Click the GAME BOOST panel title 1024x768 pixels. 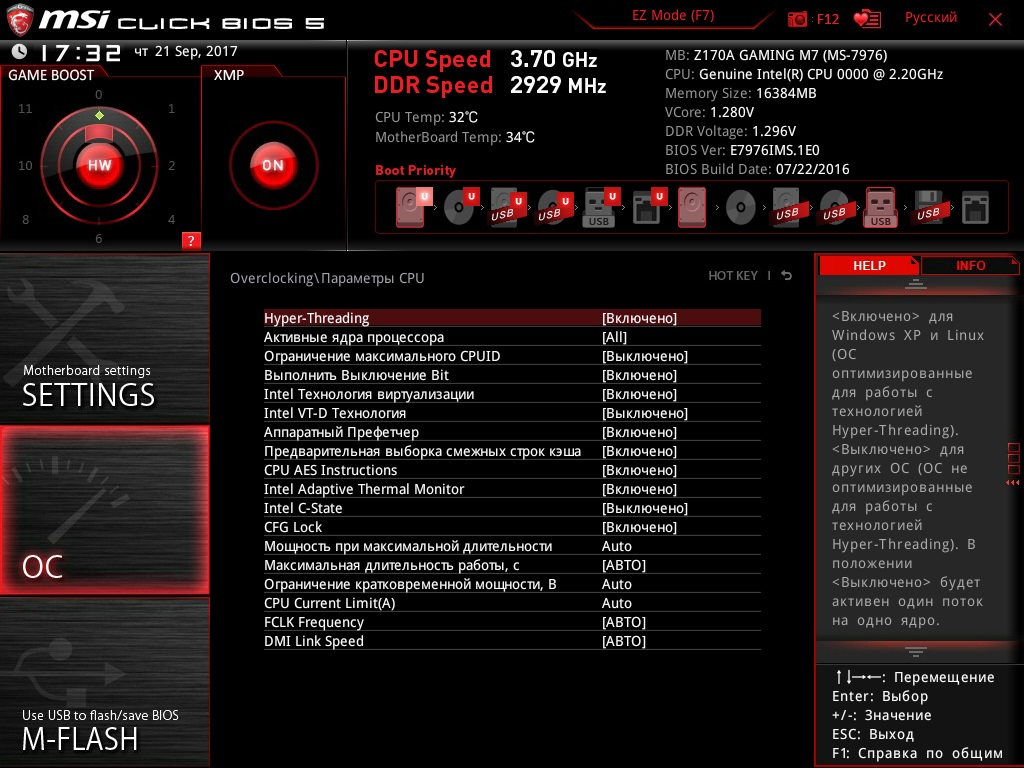click(x=51, y=75)
